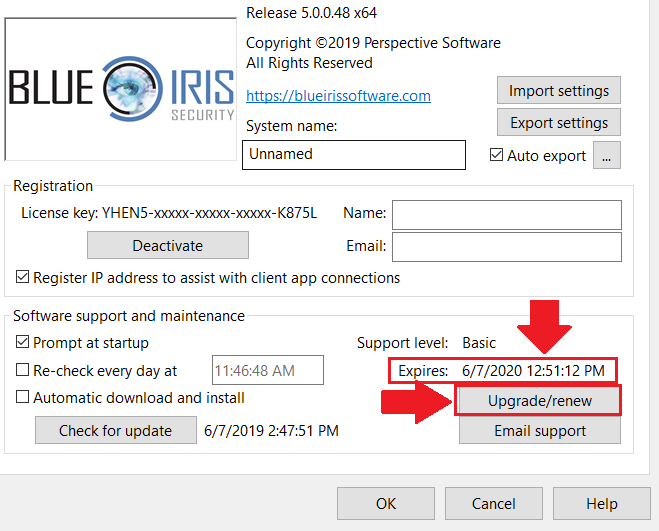The height and width of the screenshot is (531, 659).
Task: Open the blueirissoftware.com link
Action: (338, 96)
